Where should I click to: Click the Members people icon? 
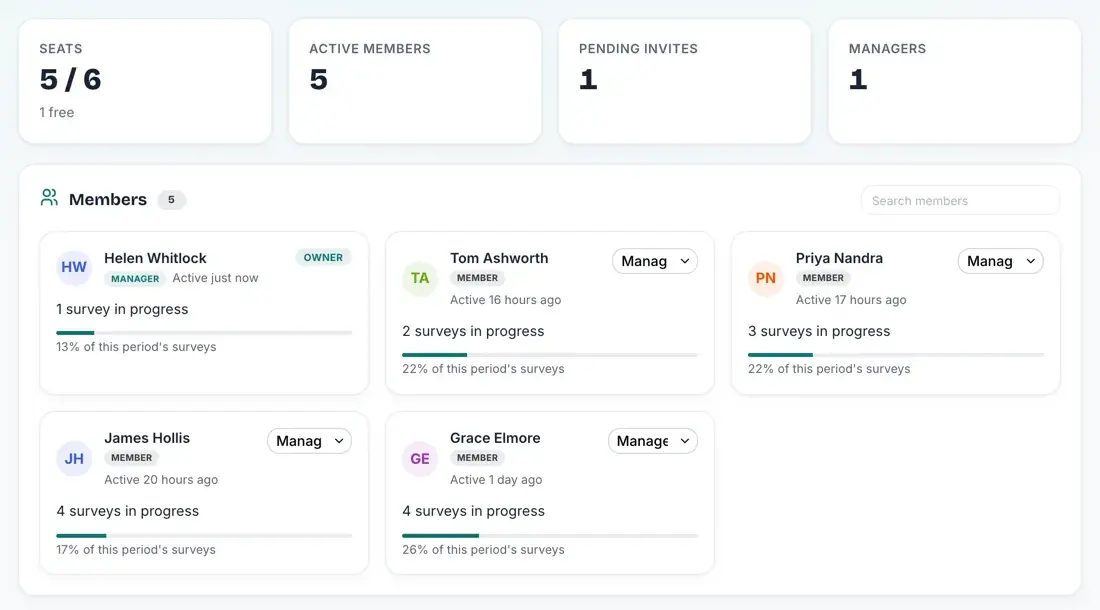(x=49, y=198)
